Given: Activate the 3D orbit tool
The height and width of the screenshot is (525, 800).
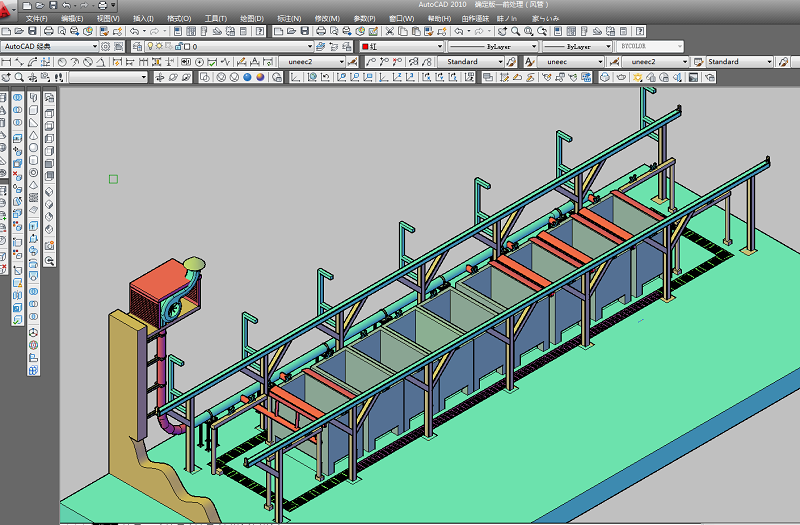Looking at the screenshot, I should click(160, 77).
